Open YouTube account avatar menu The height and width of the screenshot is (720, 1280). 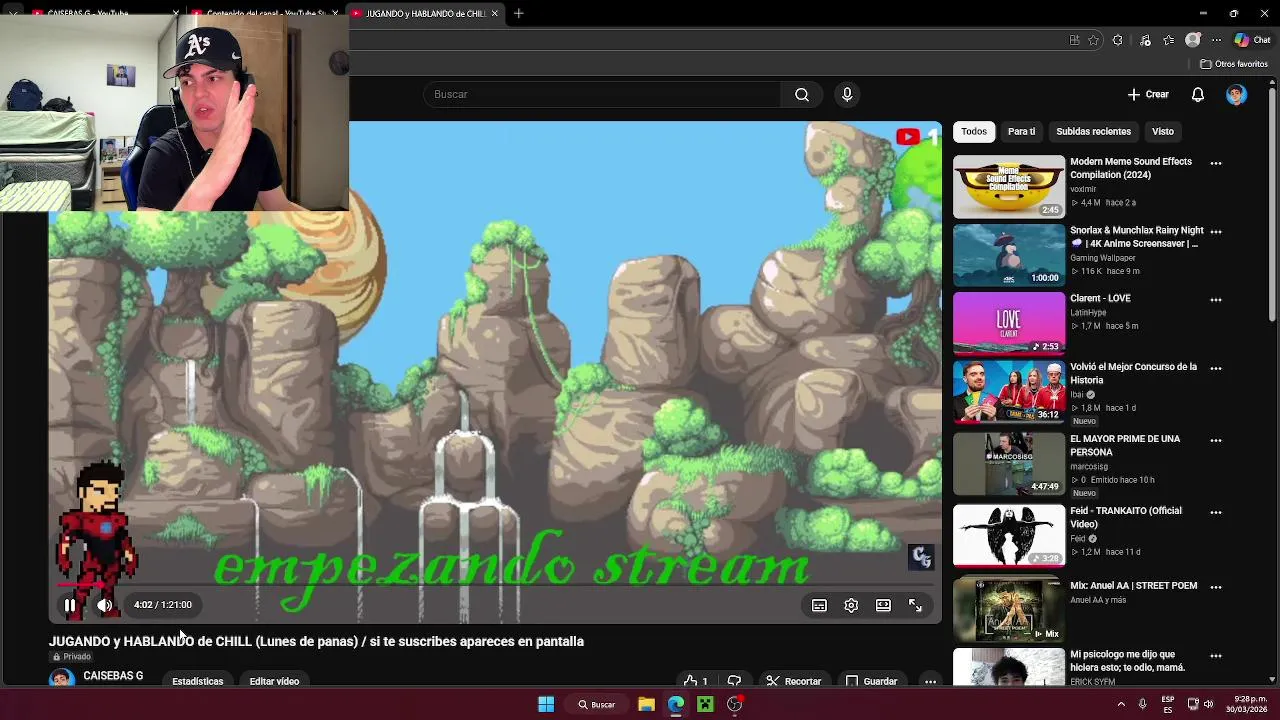1236,94
